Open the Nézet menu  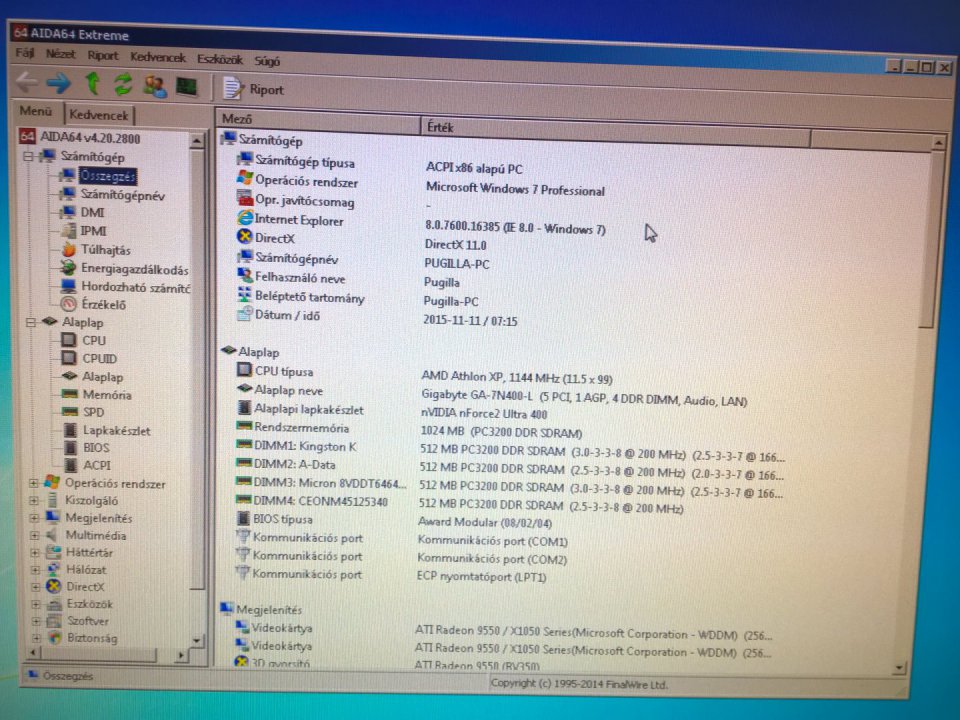pyautogui.click(x=61, y=54)
